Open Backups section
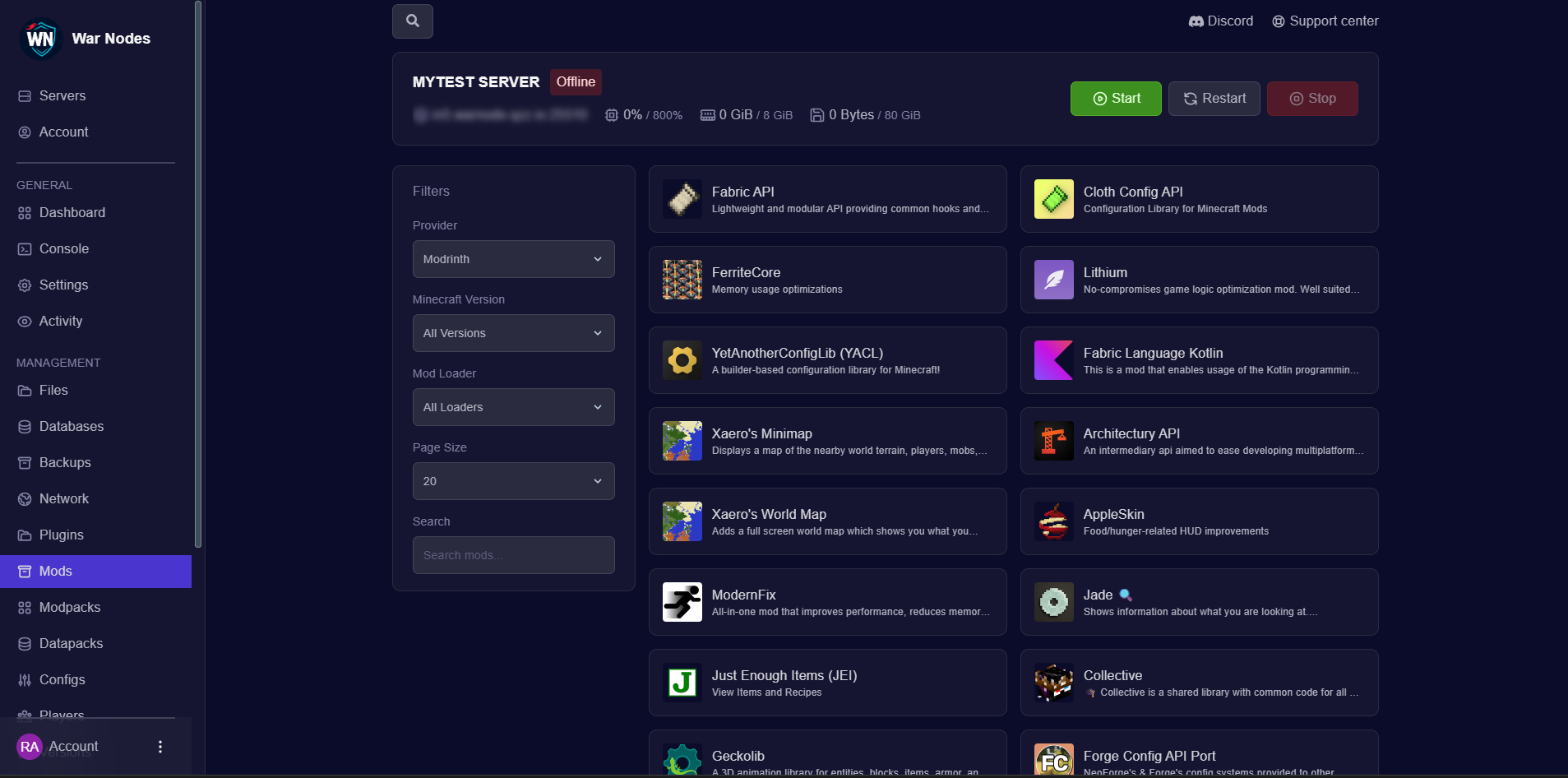This screenshot has width=1568, height=778. [x=95, y=463]
